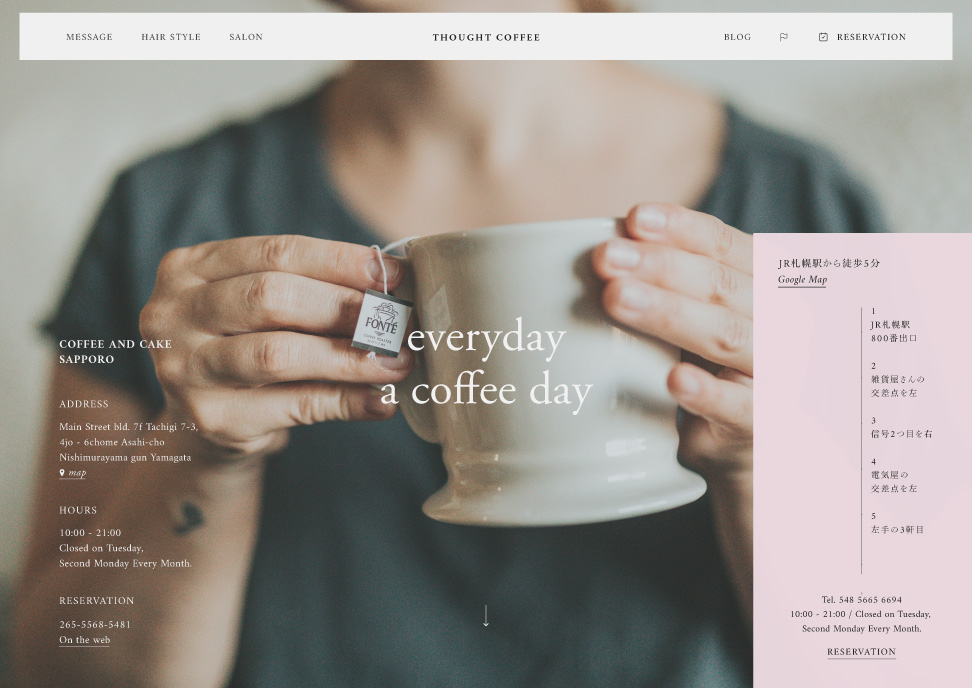
Task: Click the reservation phone number 265-5568-5481
Action: coord(95,625)
